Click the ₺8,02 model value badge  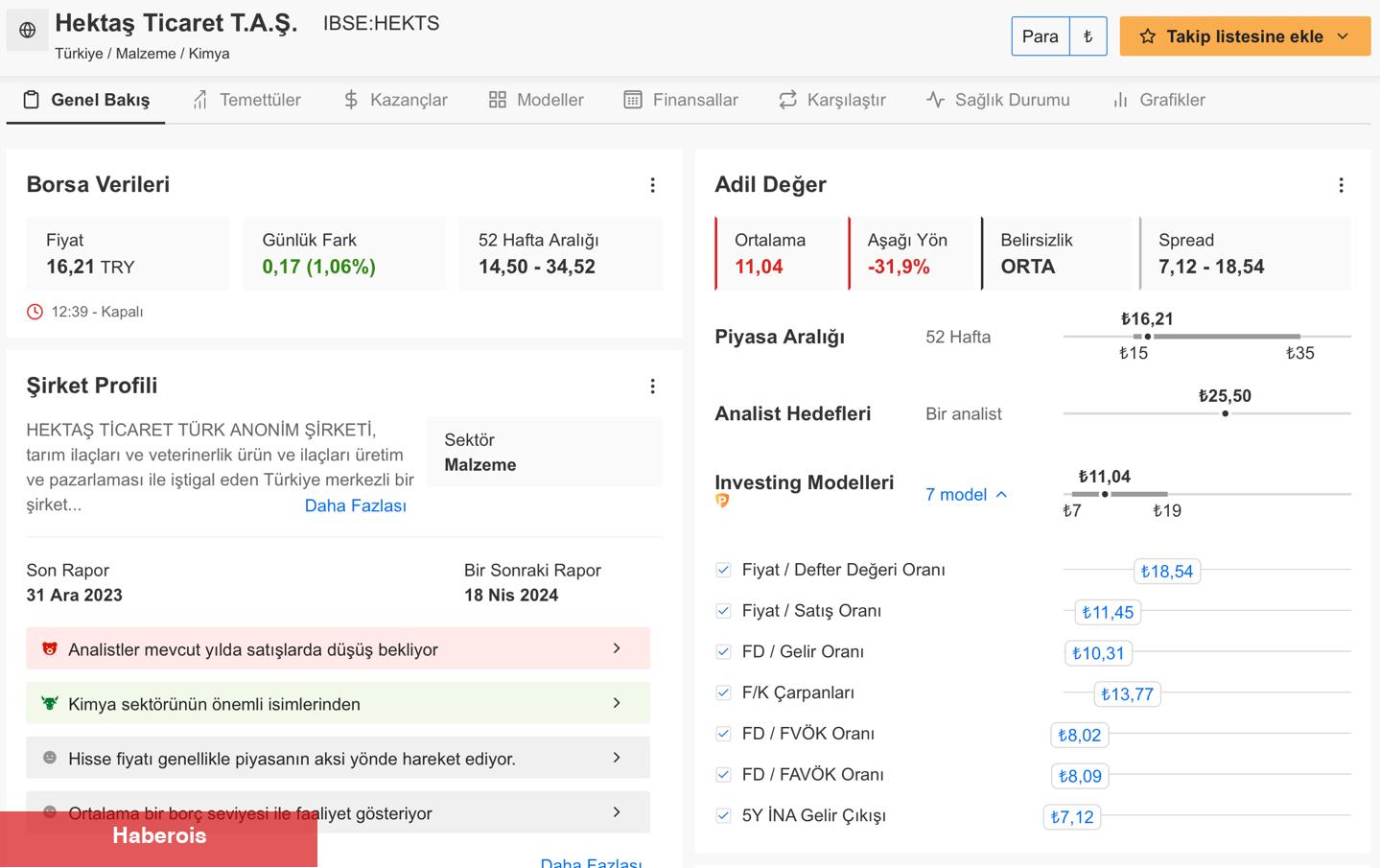click(x=1080, y=736)
